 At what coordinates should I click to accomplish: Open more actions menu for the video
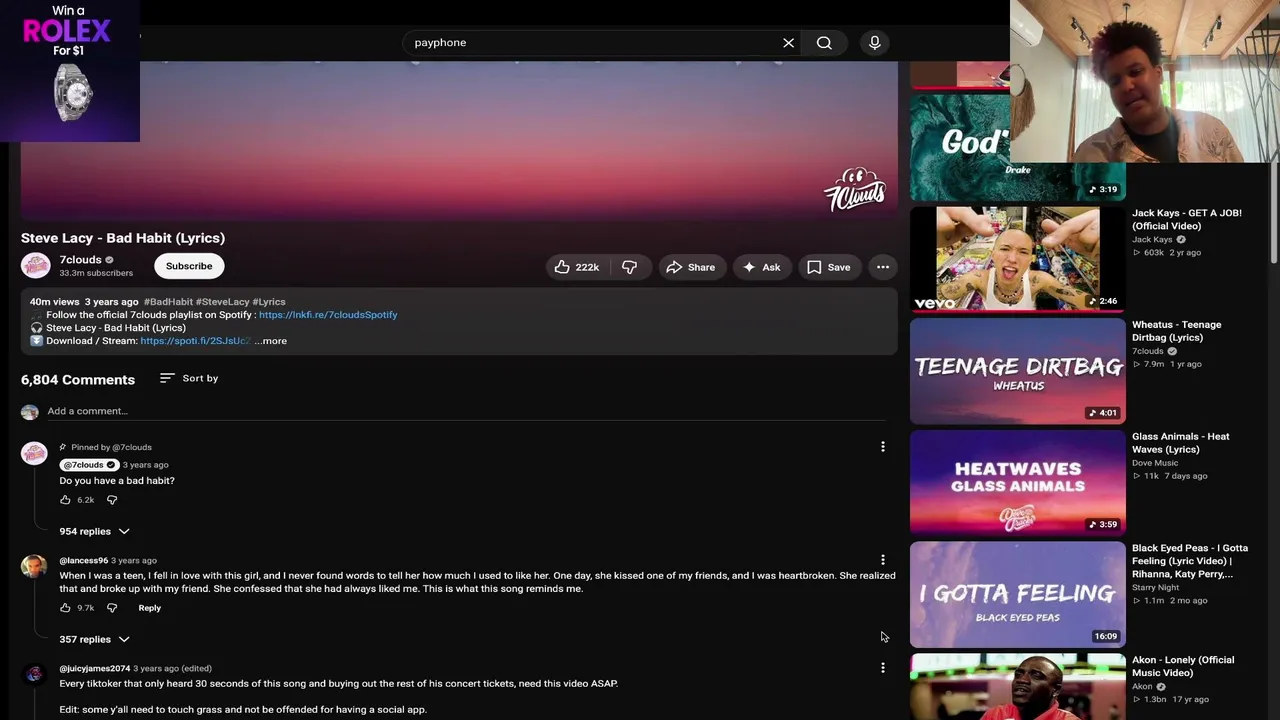[883, 267]
